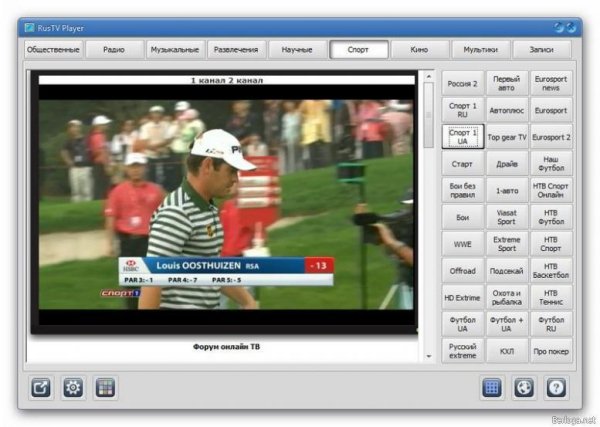Open the settings gear icon

(x=73, y=388)
